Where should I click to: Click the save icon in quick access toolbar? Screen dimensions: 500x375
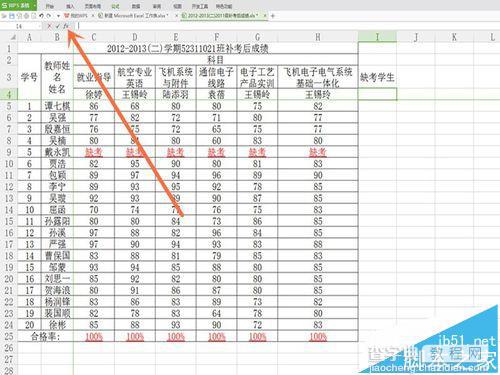[x=12, y=16]
